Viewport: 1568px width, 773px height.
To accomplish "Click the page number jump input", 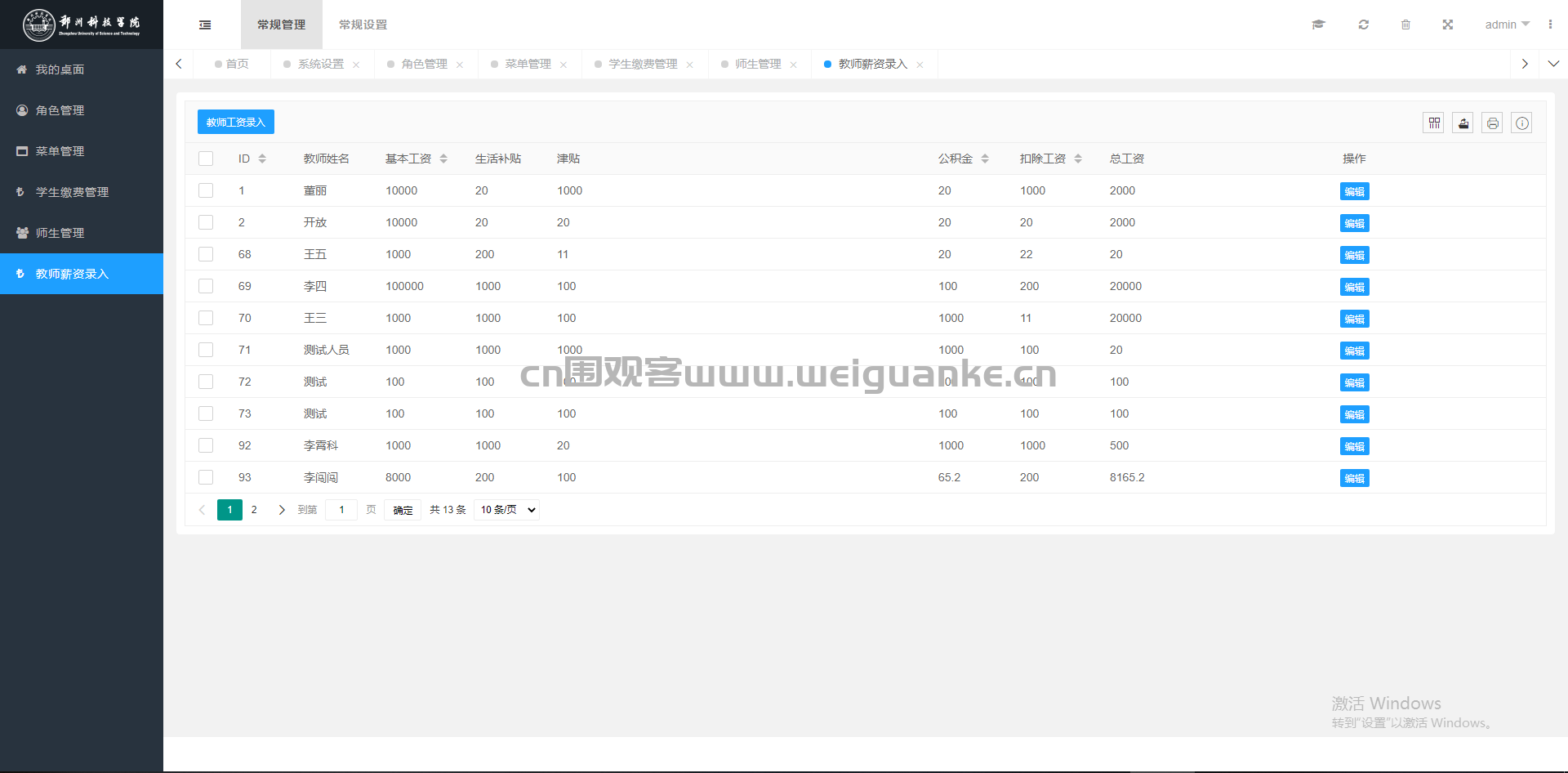I will tap(341, 510).
